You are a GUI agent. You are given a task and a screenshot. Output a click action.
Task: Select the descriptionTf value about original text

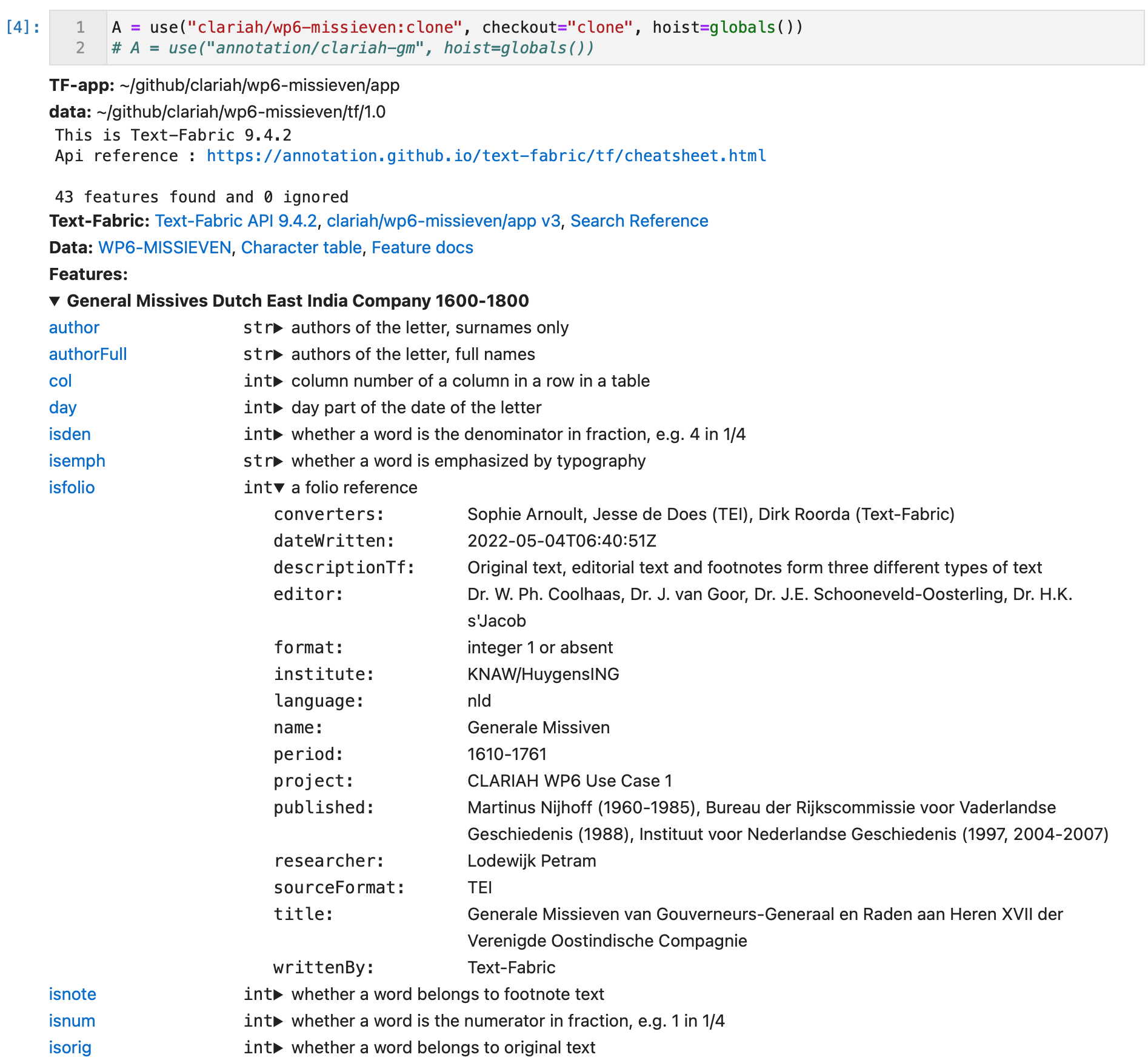(x=755, y=568)
